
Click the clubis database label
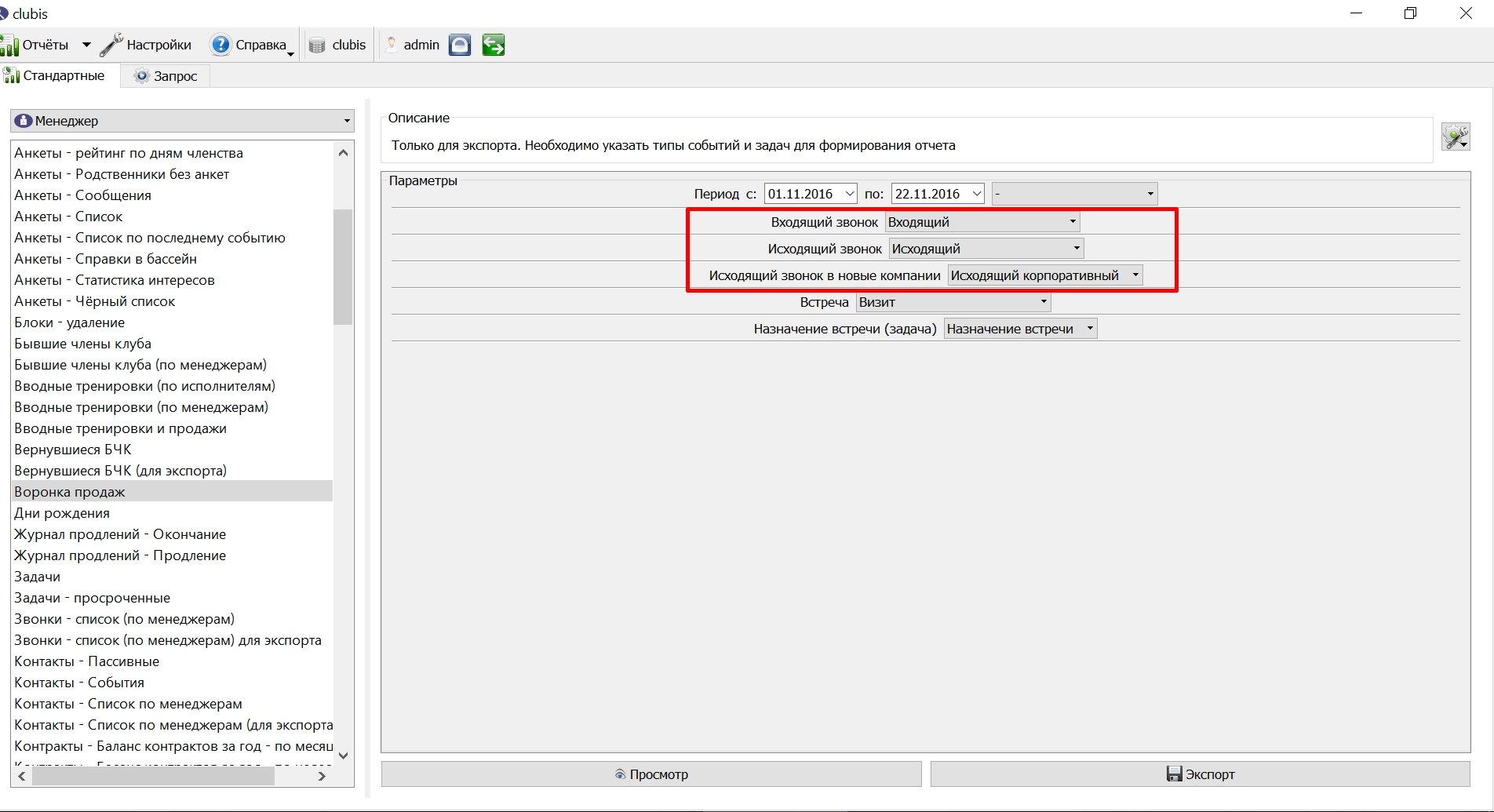pyautogui.click(x=349, y=45)
